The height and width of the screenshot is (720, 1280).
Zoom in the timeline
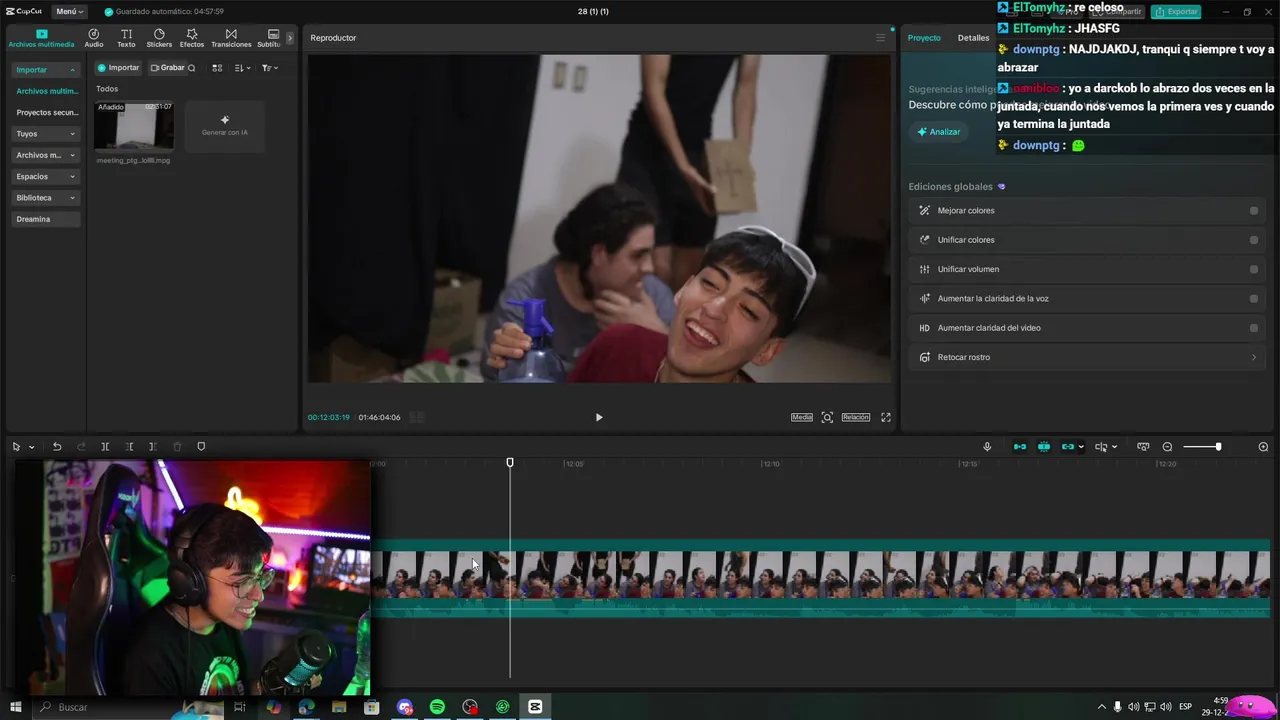click(x=1263, y=447)
